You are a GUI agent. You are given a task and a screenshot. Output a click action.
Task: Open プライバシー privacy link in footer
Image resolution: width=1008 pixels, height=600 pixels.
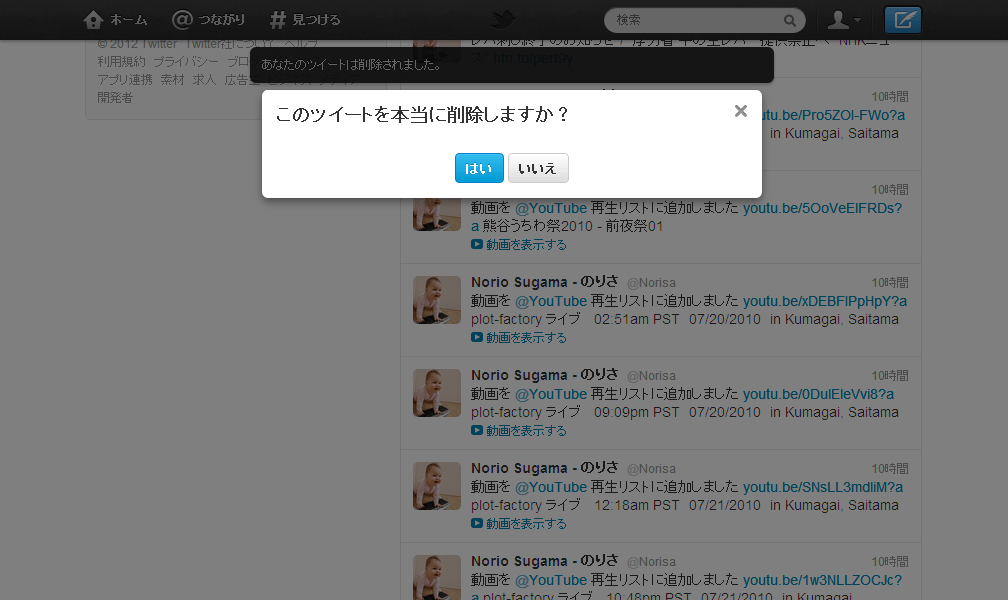186,62
